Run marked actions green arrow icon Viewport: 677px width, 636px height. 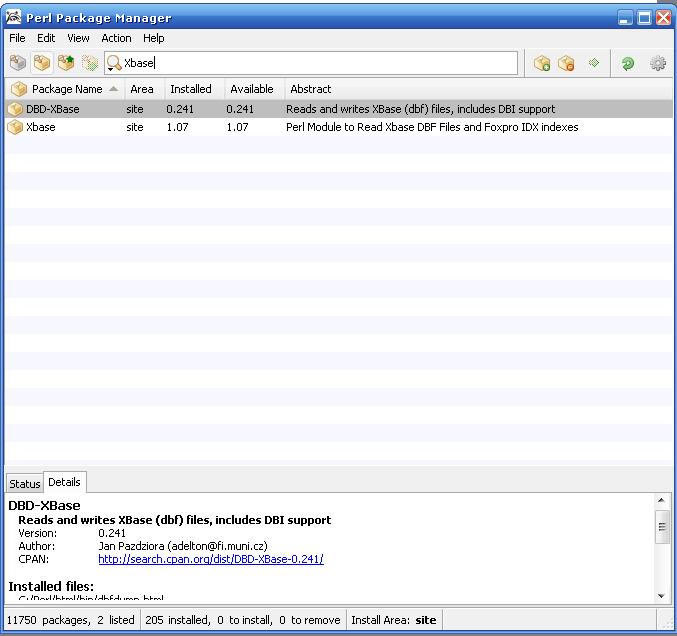(x=594, y=63)
